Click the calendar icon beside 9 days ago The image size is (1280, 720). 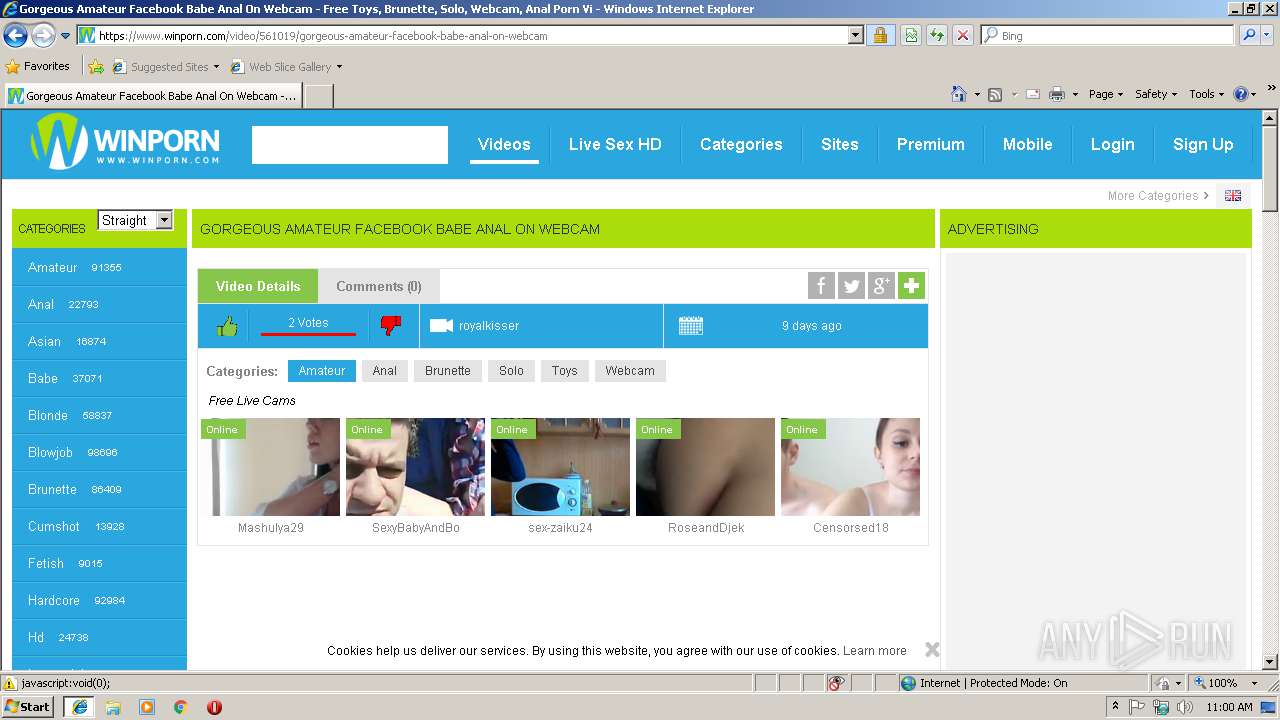point(691,326)
